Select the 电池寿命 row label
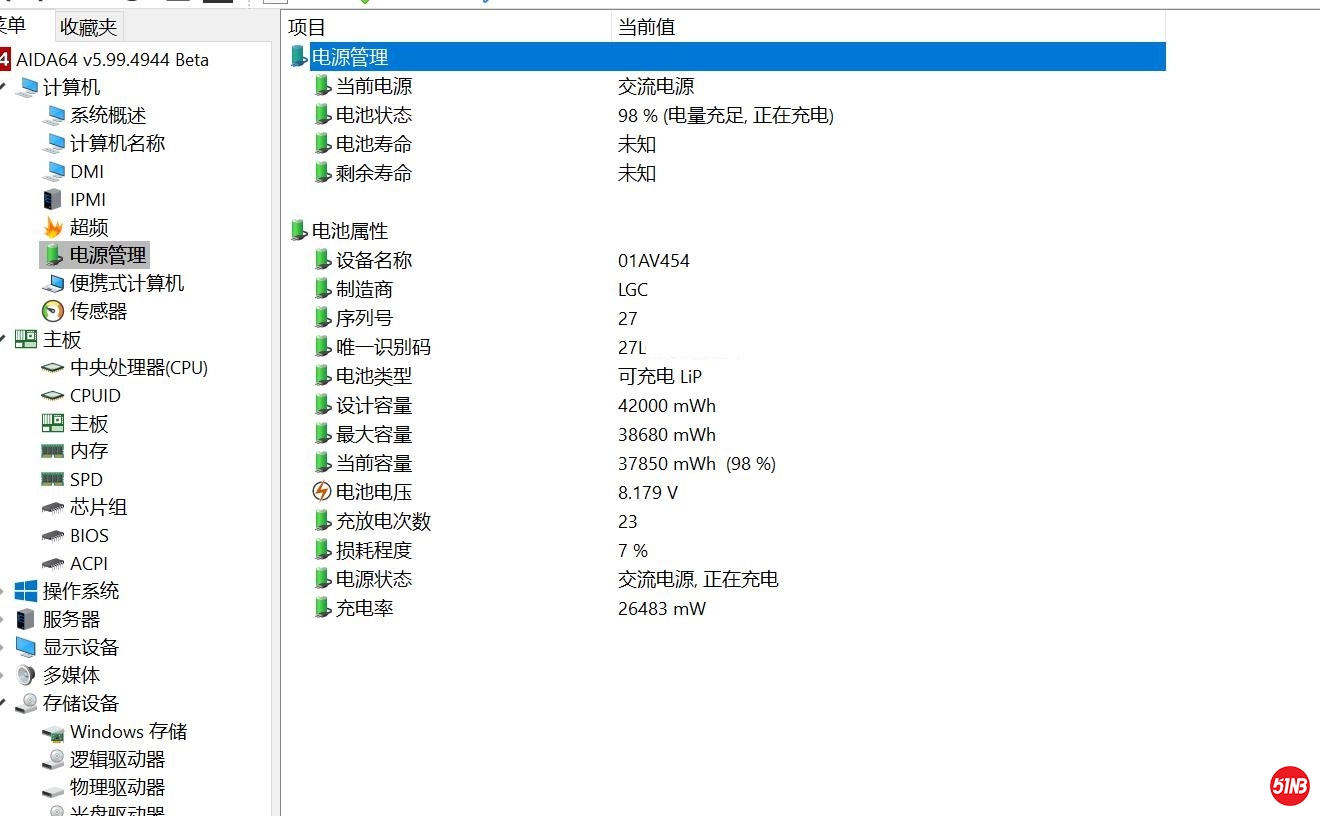The height and width of the screenshot is (816, 1320). 374,144
